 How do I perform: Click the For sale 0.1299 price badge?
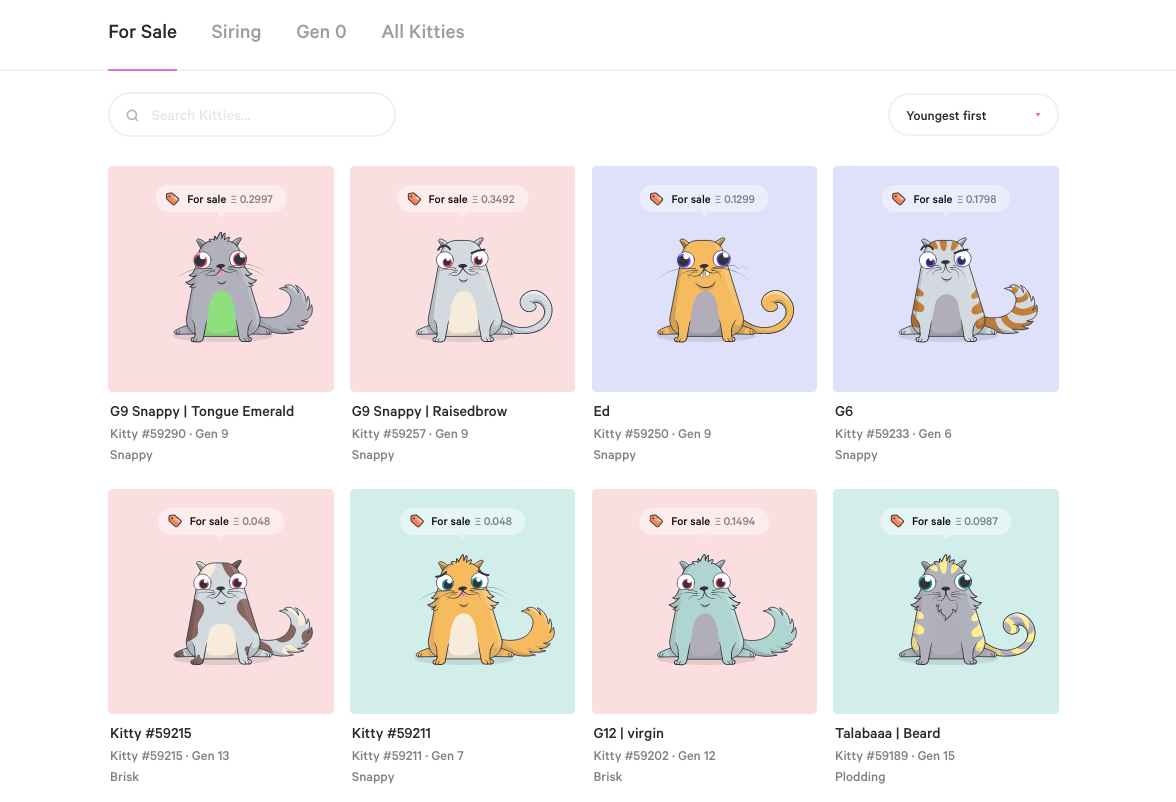point(704,199)
